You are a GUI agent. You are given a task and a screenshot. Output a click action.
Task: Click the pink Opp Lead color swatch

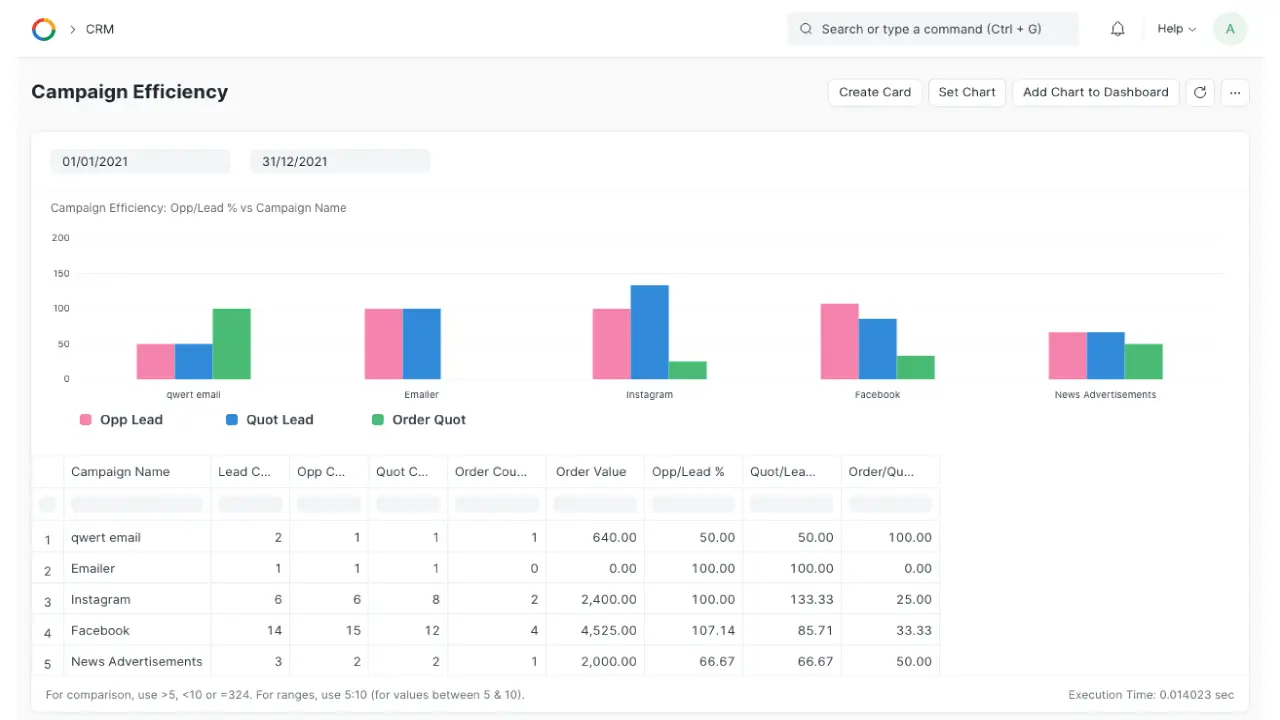[85, 419]
